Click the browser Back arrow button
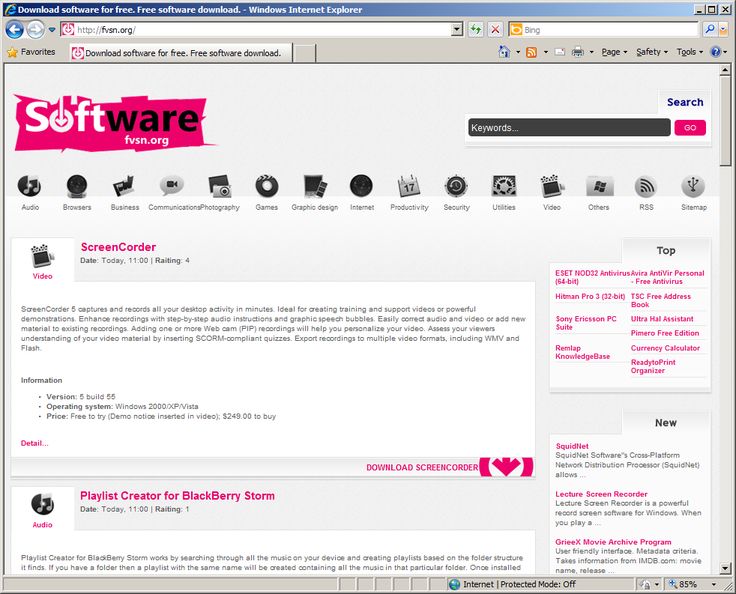 pyautogui.click(x=15, y=30)
